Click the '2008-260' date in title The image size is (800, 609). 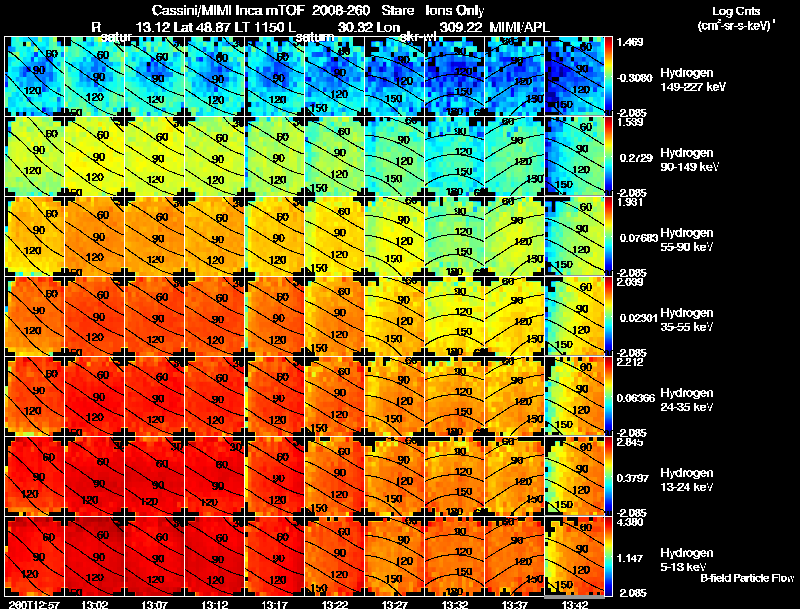tap(340, 11)
